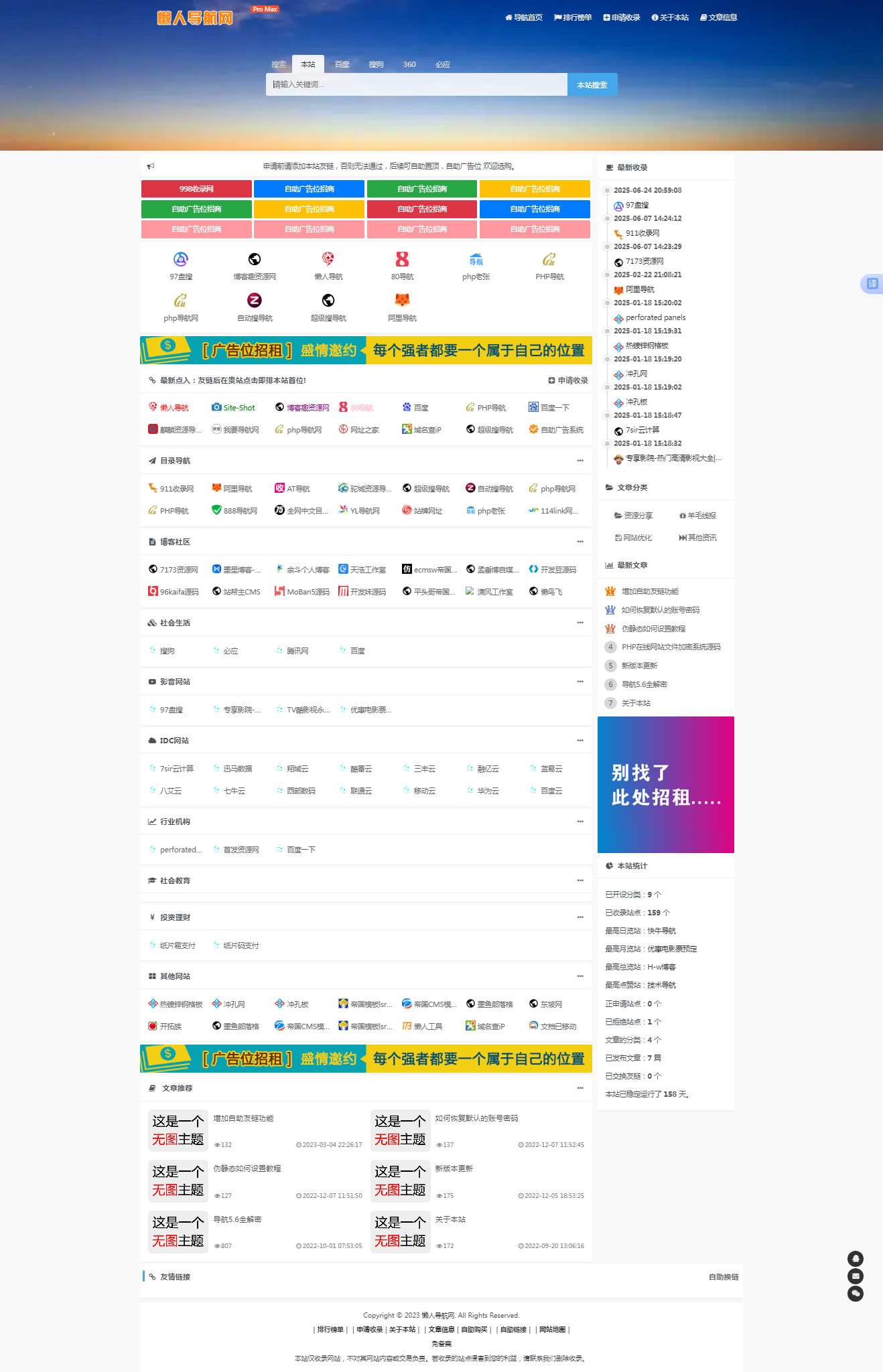The image size is (883, 1372).
Task: Expand more of 行业机构 section
Action: tap(580, 822)
